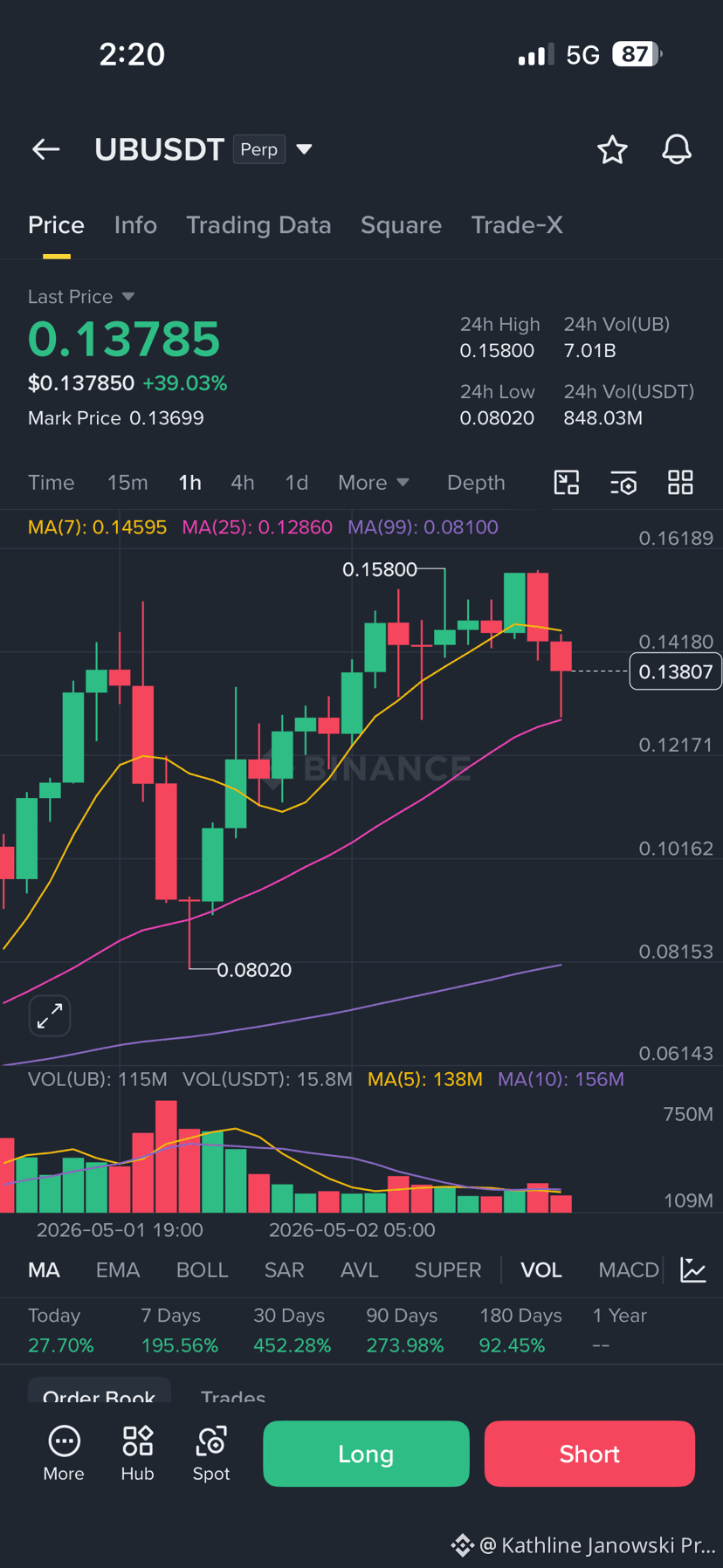
Task: Tap the 180 Days 92.45% performance
Action: (x=520, y=1331)
